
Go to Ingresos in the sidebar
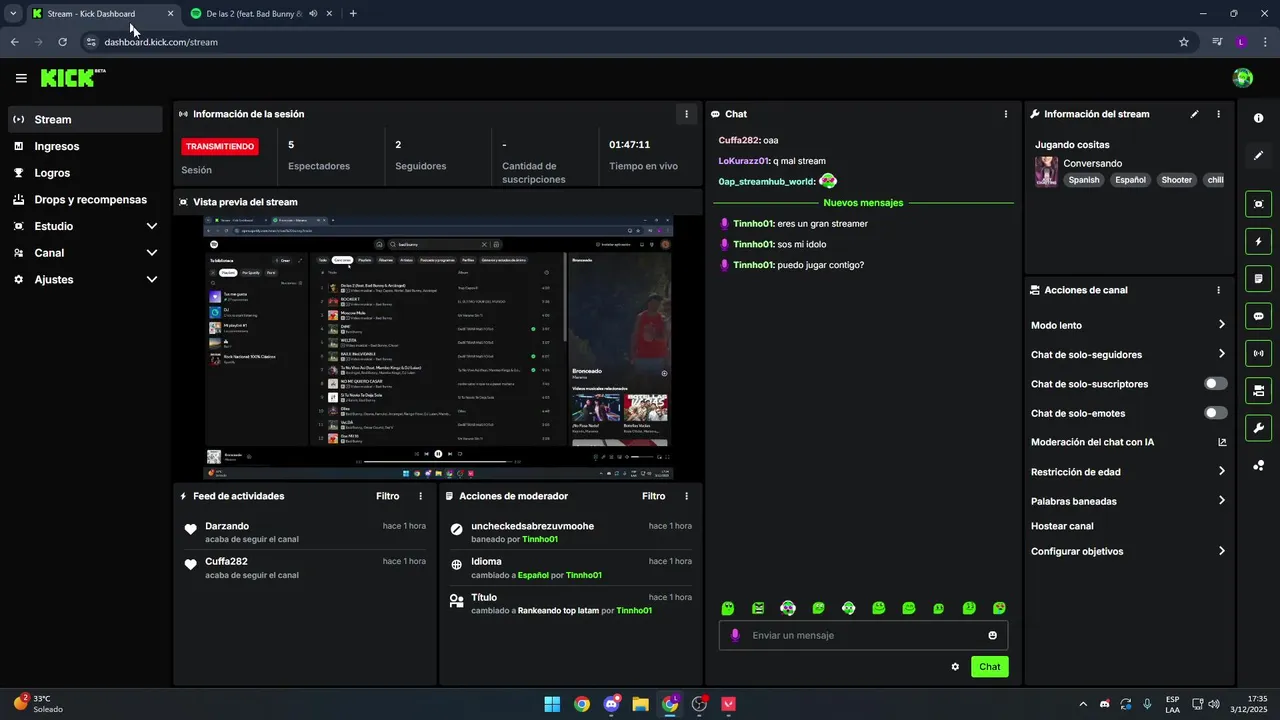[84, 146]
